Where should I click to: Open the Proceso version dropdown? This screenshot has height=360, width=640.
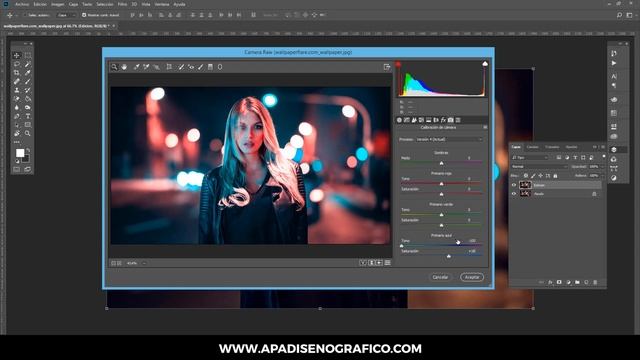(x=449, y=139)
